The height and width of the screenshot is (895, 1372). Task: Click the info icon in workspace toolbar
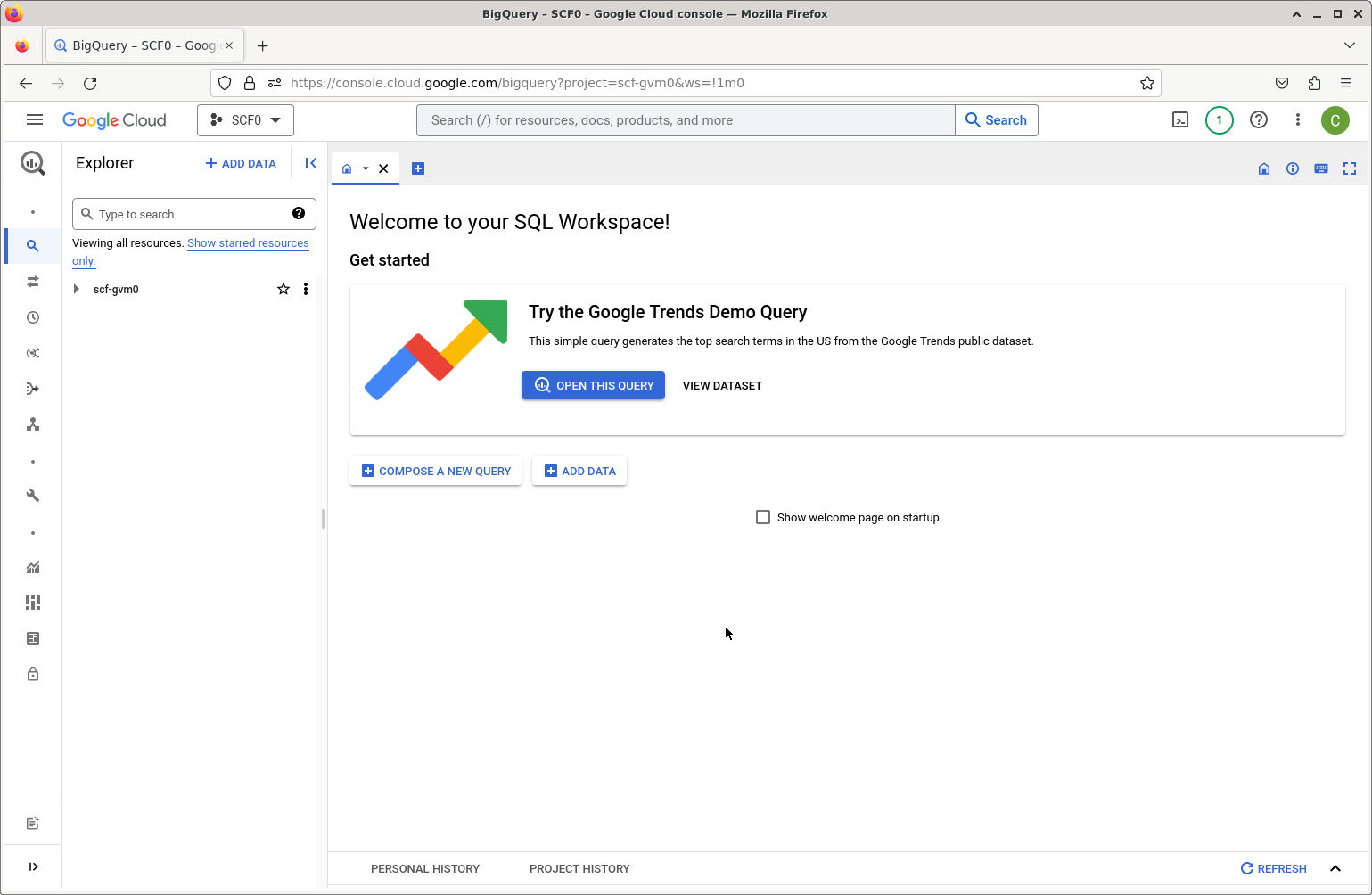tap(1293, 168)
